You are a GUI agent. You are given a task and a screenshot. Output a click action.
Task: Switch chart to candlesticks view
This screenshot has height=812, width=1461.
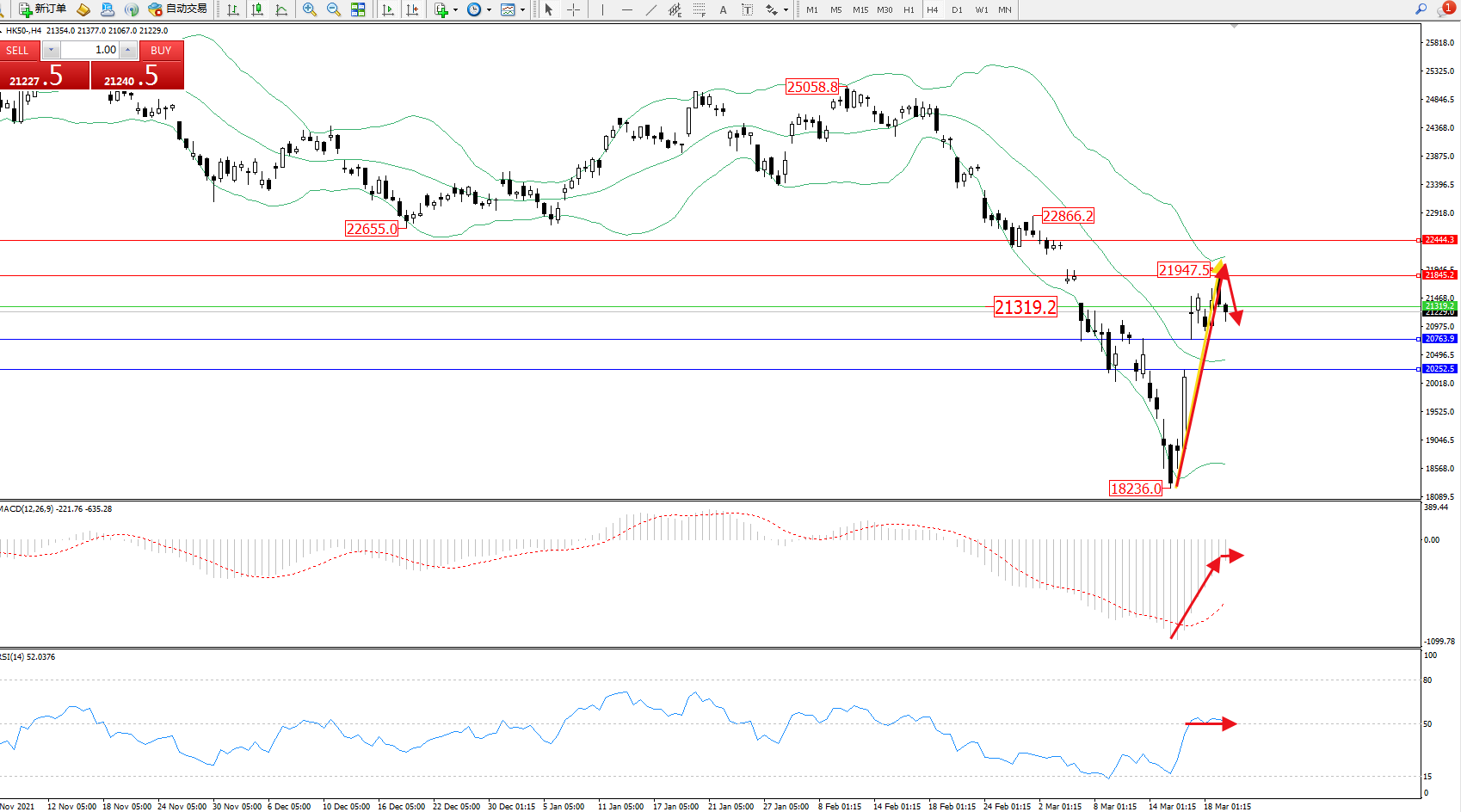[x=257, y=9]
